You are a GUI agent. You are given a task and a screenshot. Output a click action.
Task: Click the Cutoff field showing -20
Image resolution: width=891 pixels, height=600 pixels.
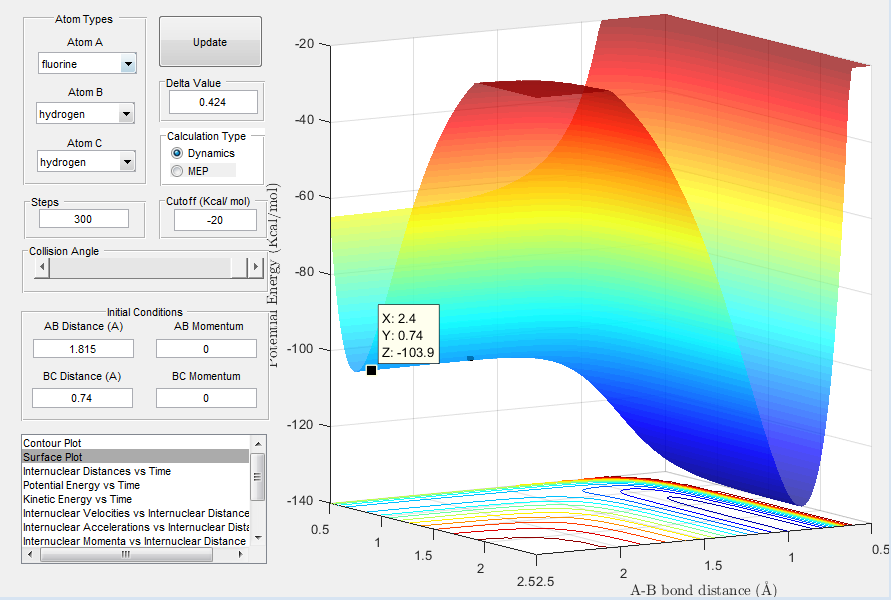pyautogui.click(x=215, y=220)
